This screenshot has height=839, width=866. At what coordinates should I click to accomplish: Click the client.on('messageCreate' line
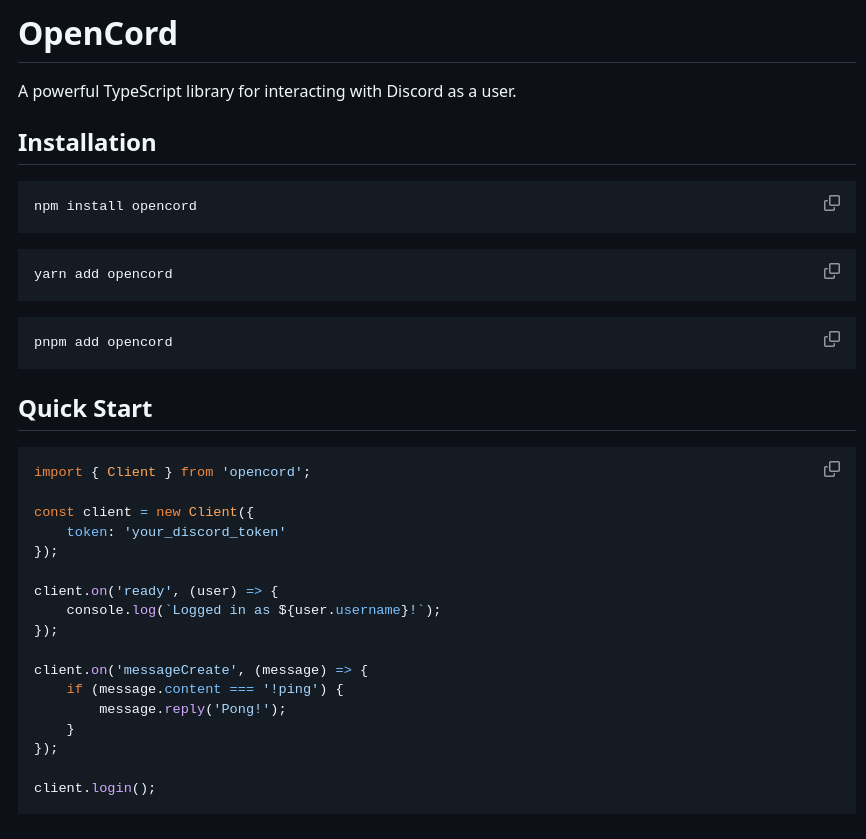(x=201, y=670)
